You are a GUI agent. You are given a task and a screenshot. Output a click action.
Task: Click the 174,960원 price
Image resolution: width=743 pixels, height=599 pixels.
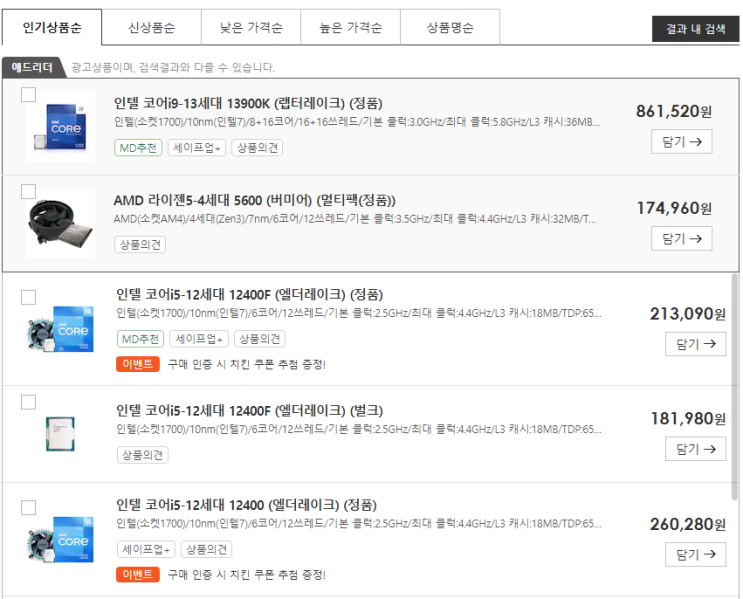point(674,208)
